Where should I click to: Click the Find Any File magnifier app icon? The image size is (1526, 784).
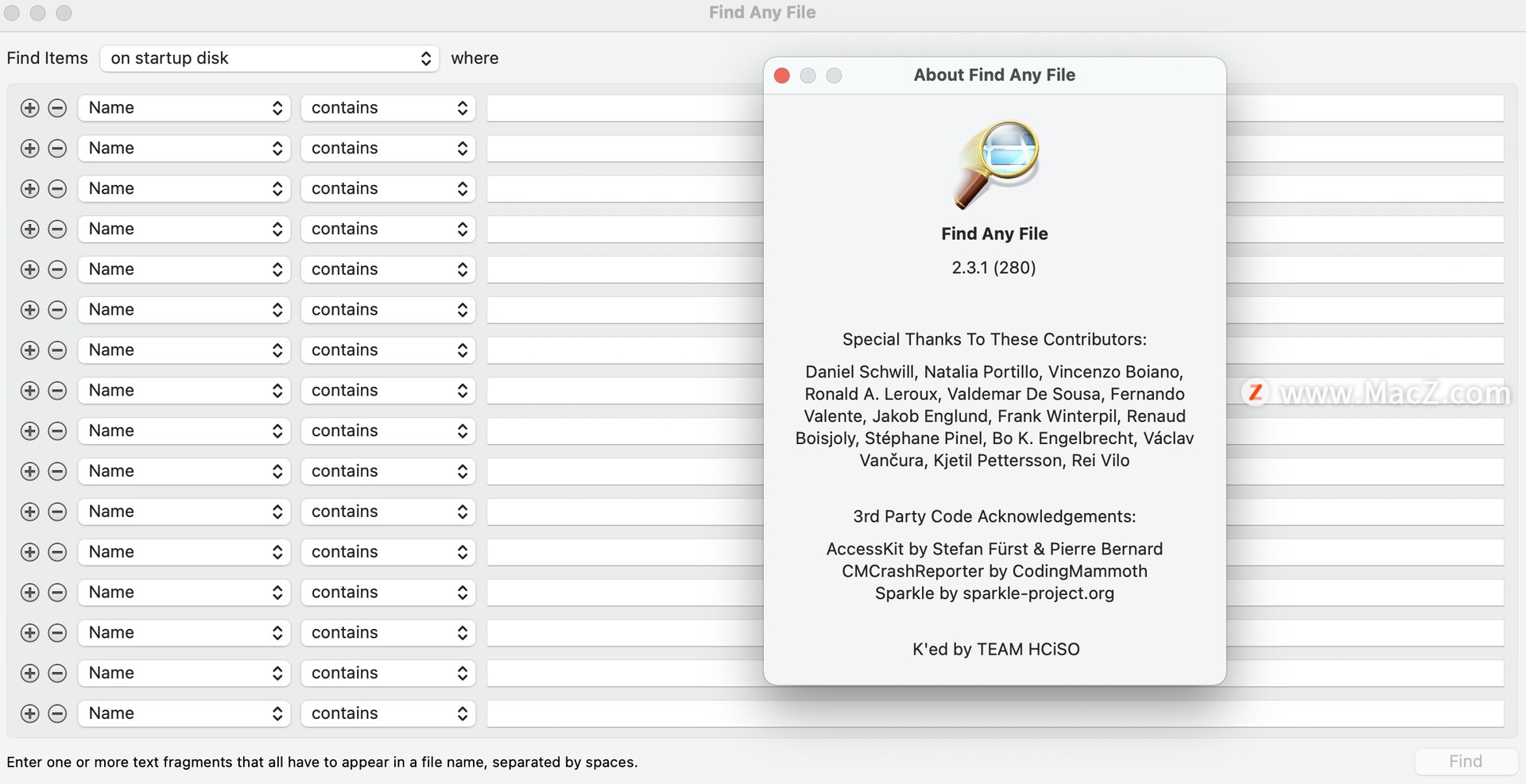tap(996, 164)
